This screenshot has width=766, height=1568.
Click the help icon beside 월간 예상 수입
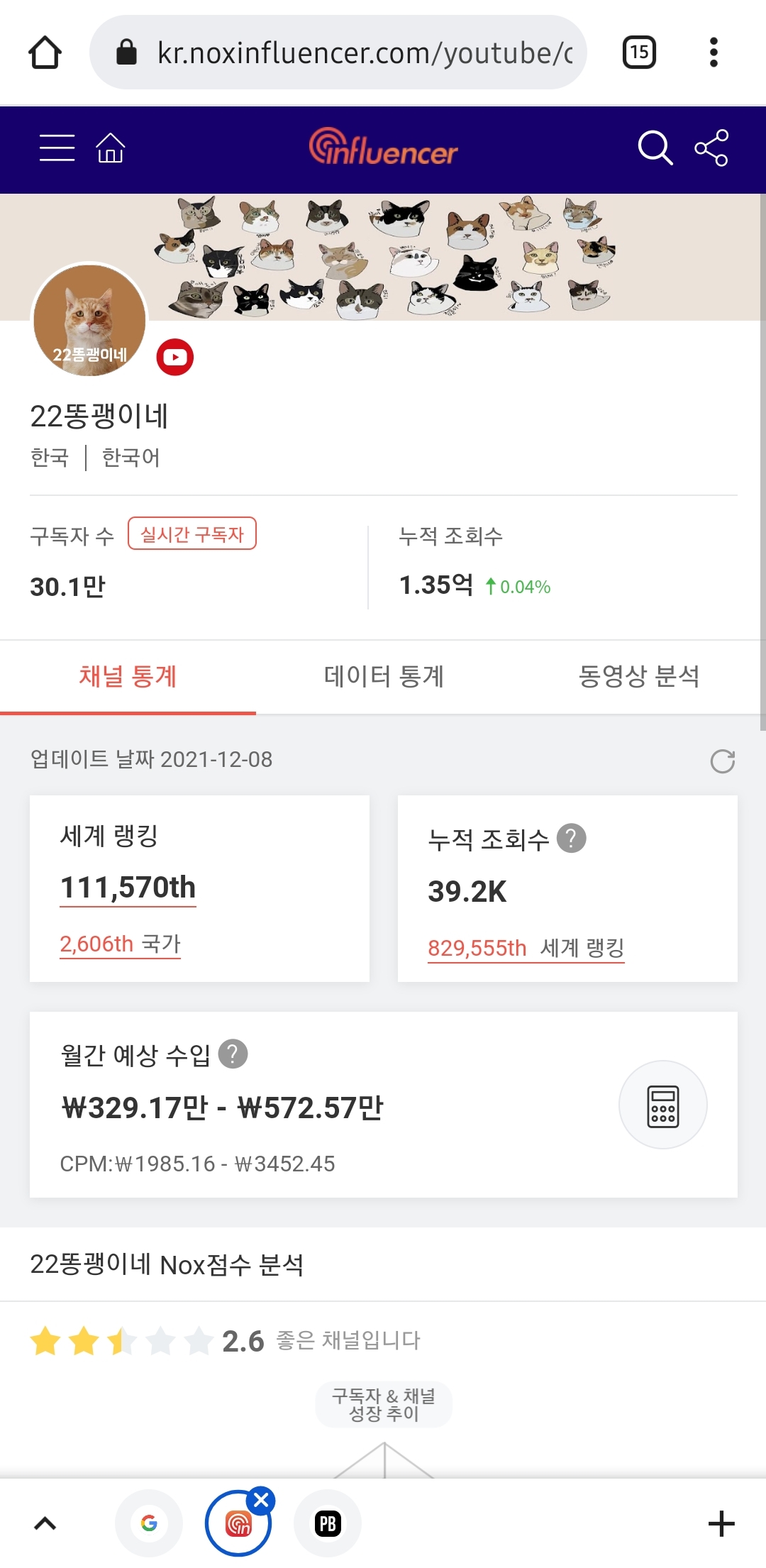(233, 1054)
